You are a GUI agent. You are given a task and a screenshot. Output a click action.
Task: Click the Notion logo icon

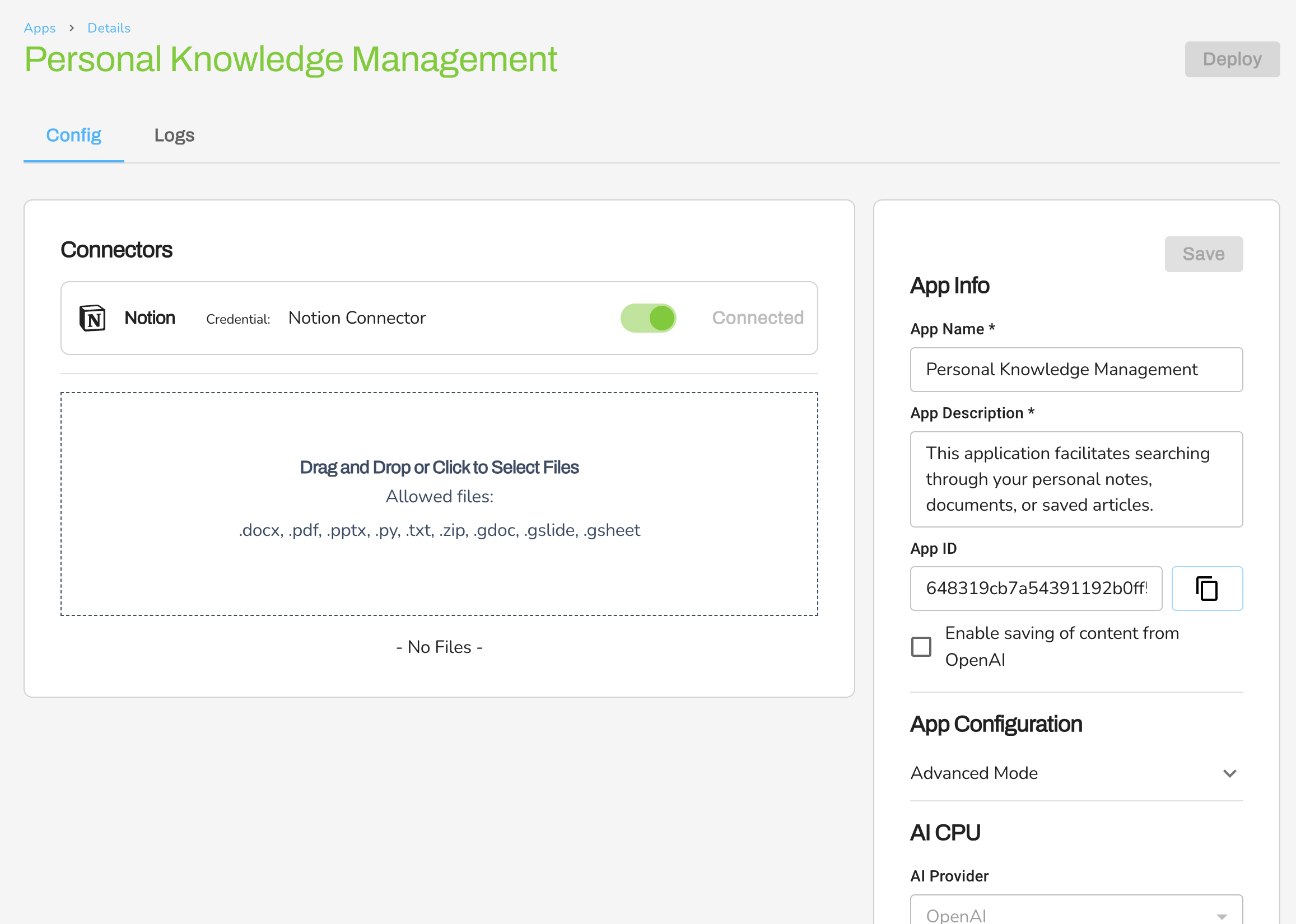coord(92,318)
